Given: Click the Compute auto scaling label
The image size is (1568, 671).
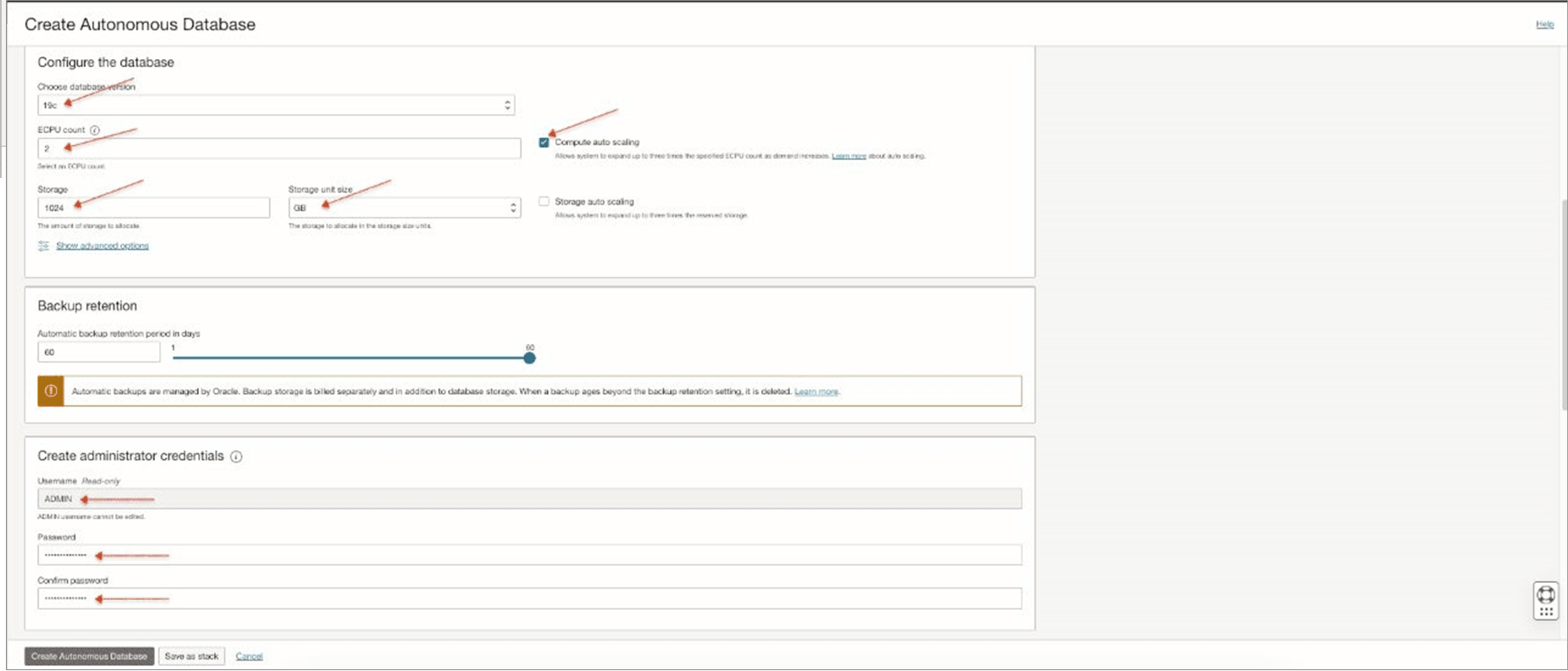Looking at the screenshot, I should tap(597, 142).
